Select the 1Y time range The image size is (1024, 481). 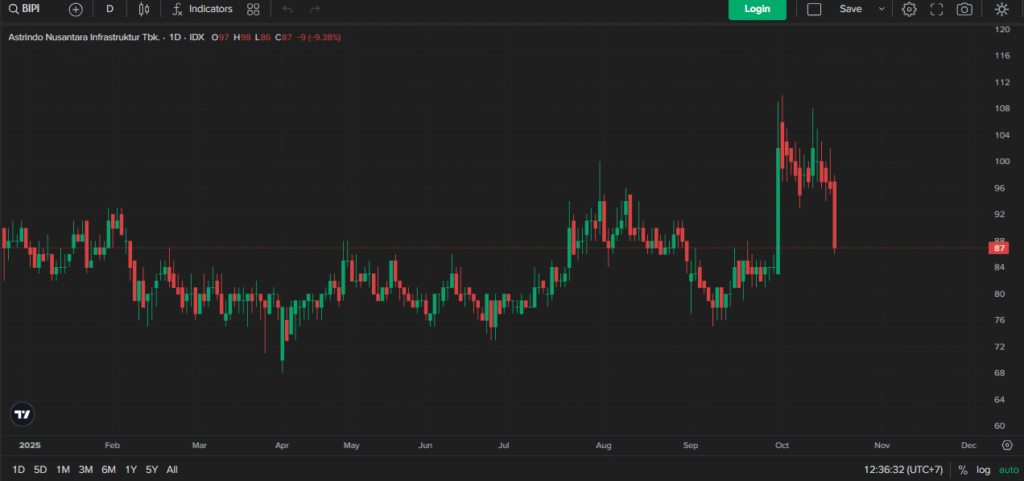point(131,469)
